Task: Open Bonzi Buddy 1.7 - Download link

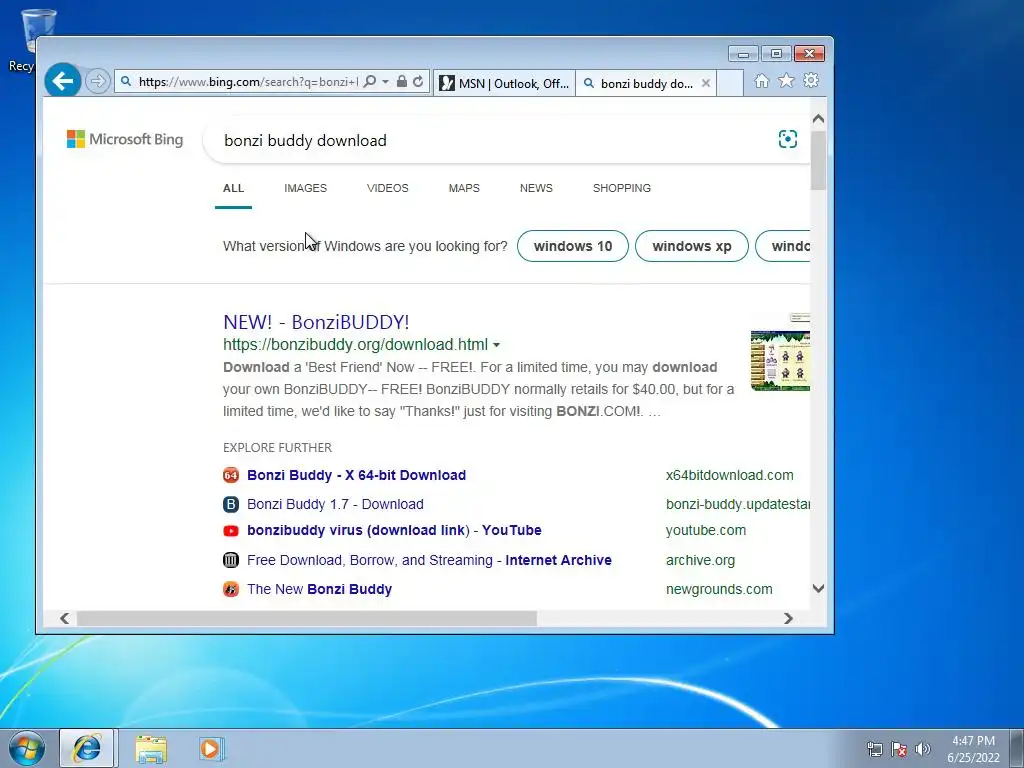Action: pos(335,504)
